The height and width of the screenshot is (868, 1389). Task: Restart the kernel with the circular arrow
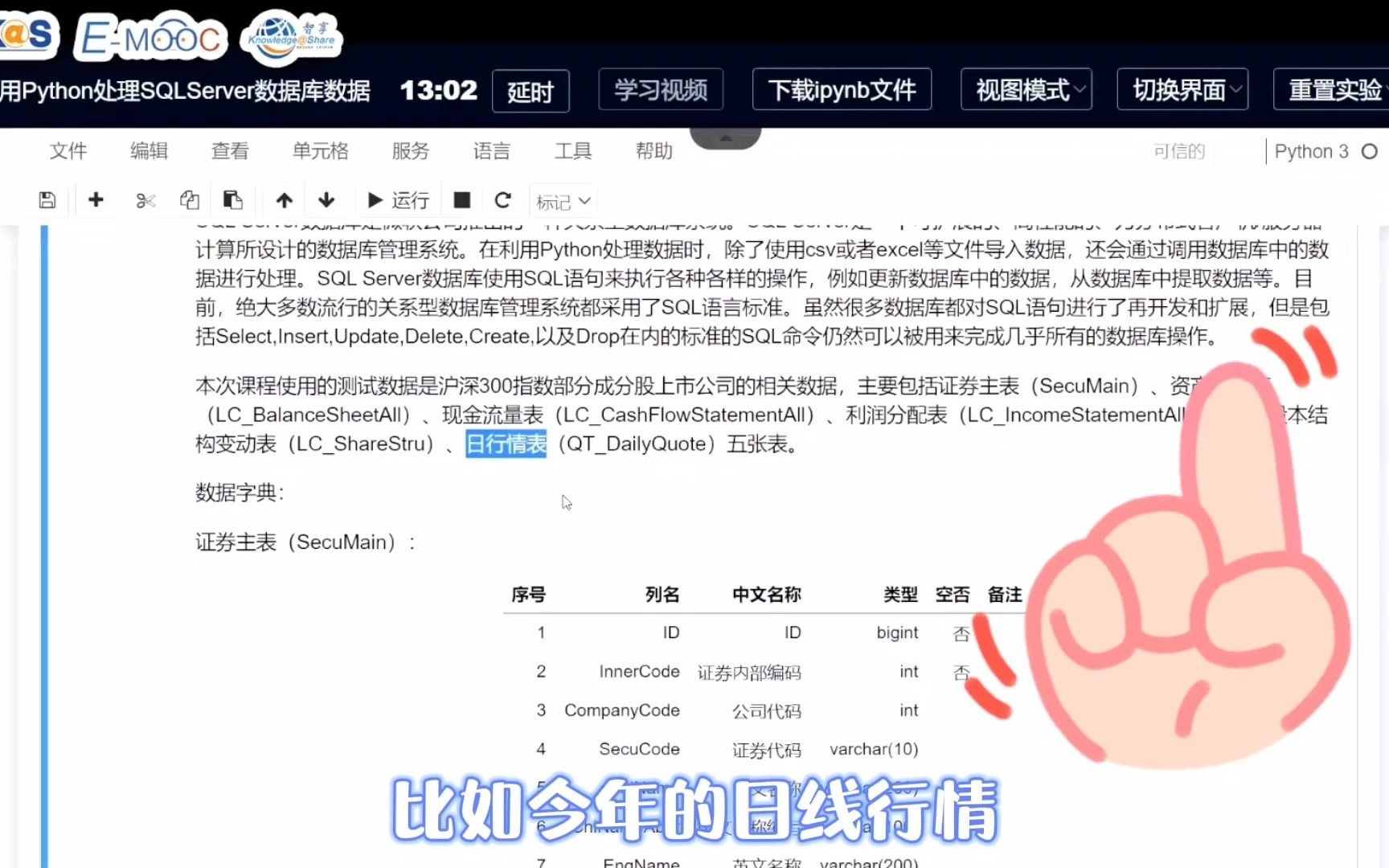pos(503,200)
